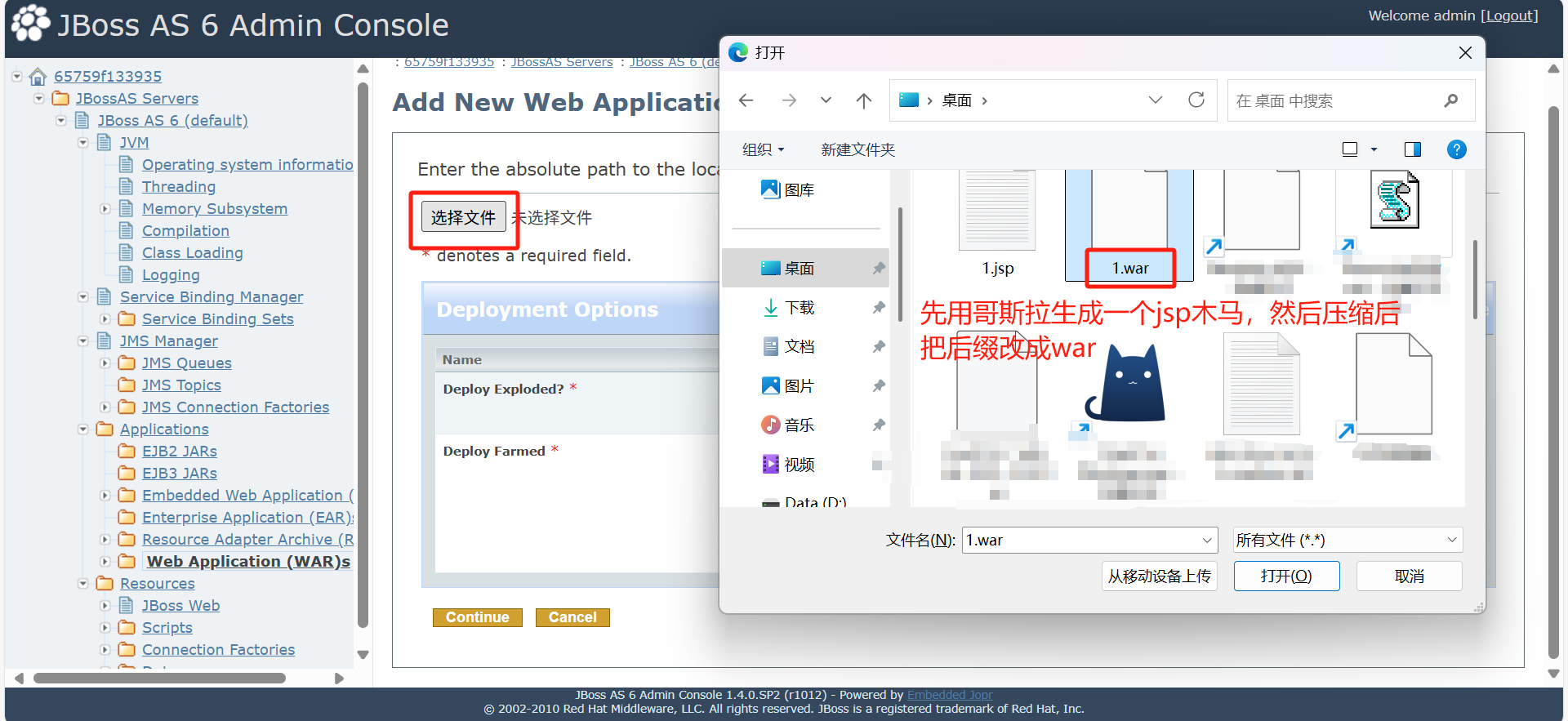This screenshot has height=721, width=1568.
Task: Open the 所有文件 file type dropdown
Action: click(x=1347, y=540)
